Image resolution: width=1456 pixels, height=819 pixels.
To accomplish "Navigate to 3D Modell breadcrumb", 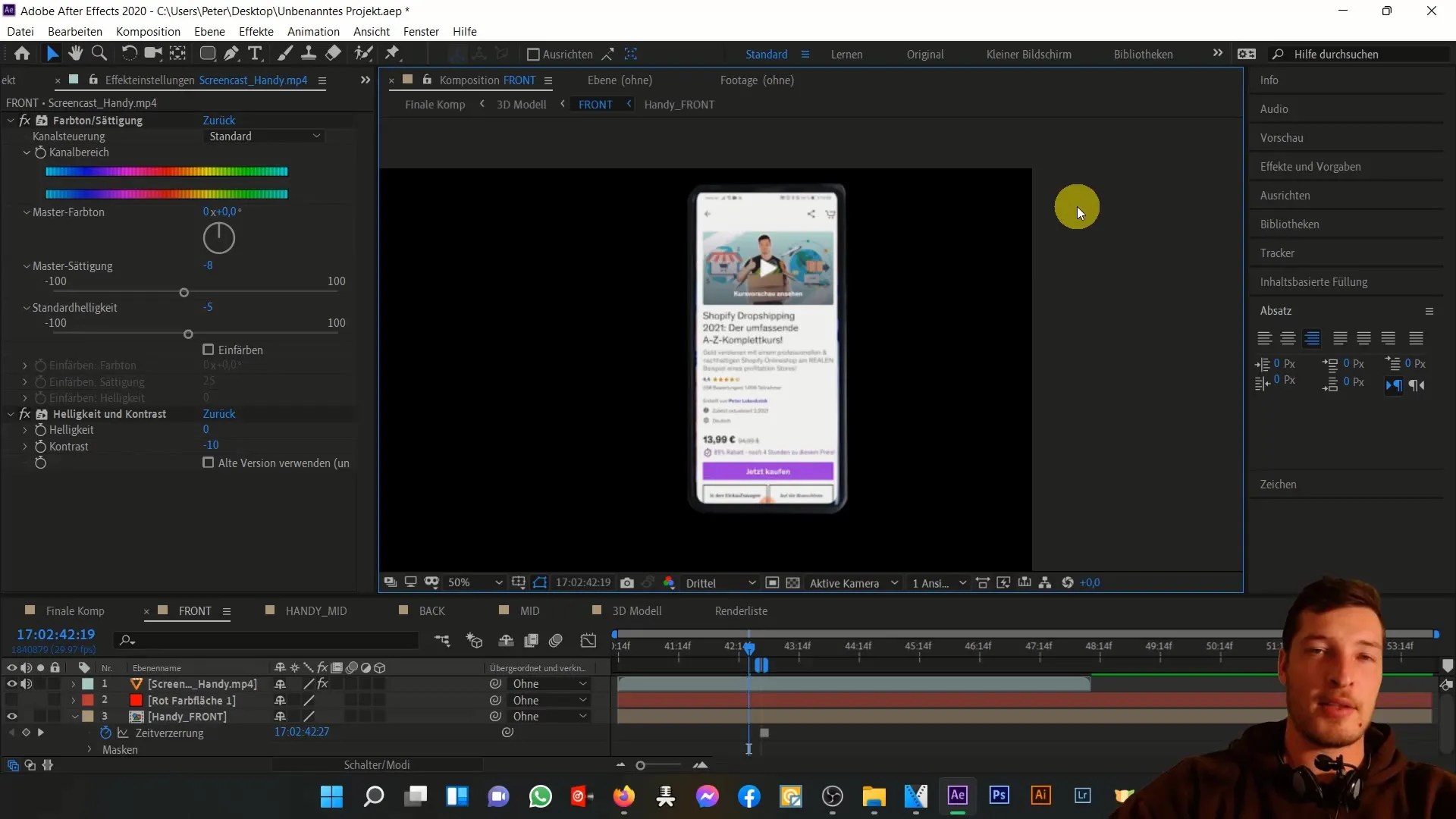I will pos(521,105).
